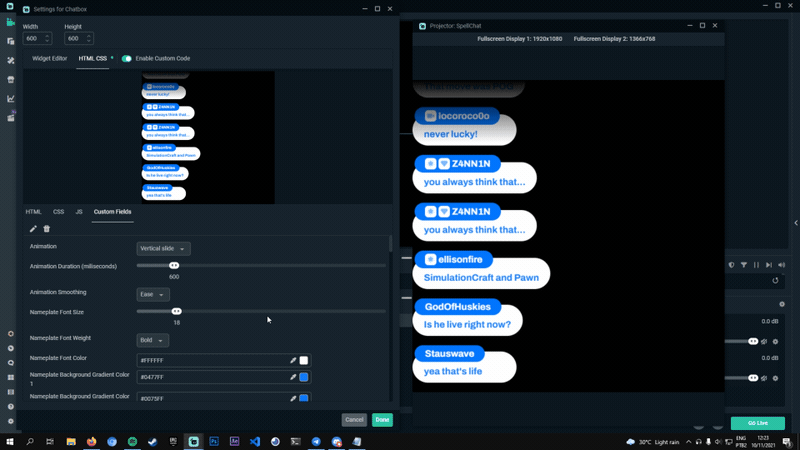Image resolution: width=800 pixels, height=450 pixels.
Task: Click the shield icon in source toolbar
Action: coord(732,265)
